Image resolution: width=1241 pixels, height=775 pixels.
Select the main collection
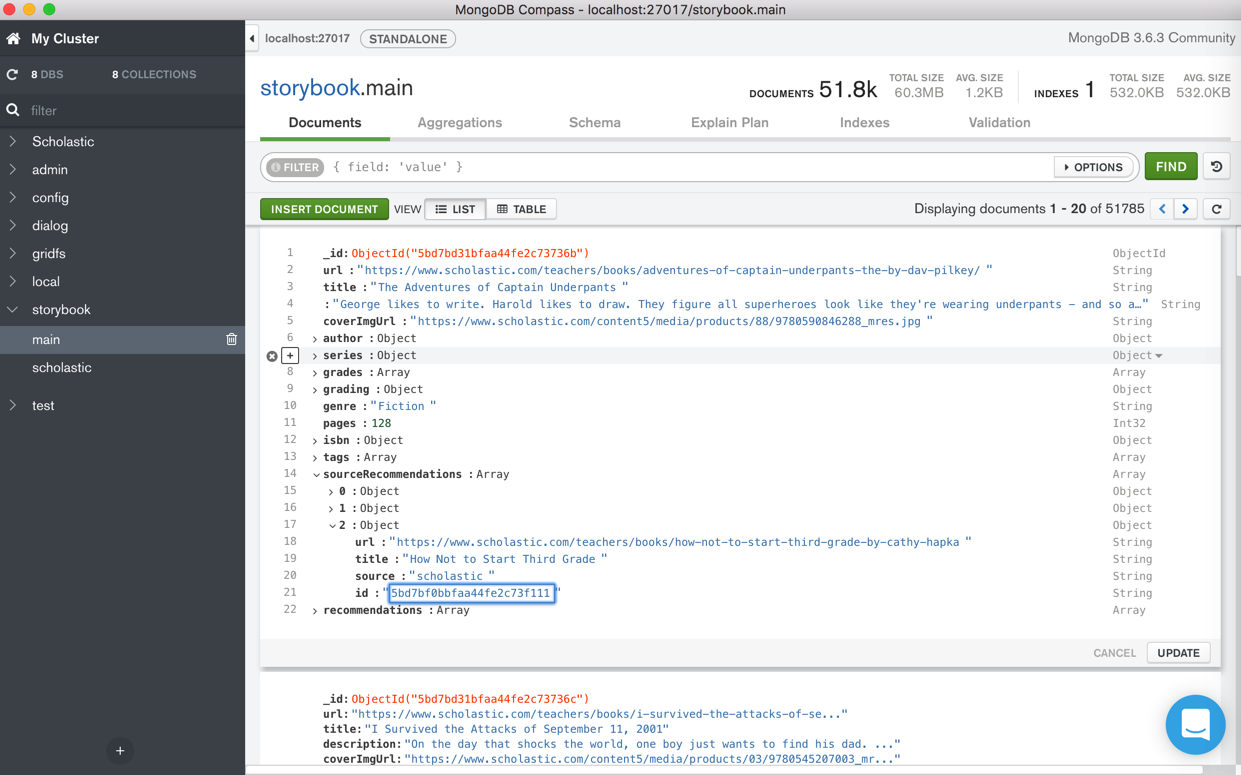tap(46, 340)
